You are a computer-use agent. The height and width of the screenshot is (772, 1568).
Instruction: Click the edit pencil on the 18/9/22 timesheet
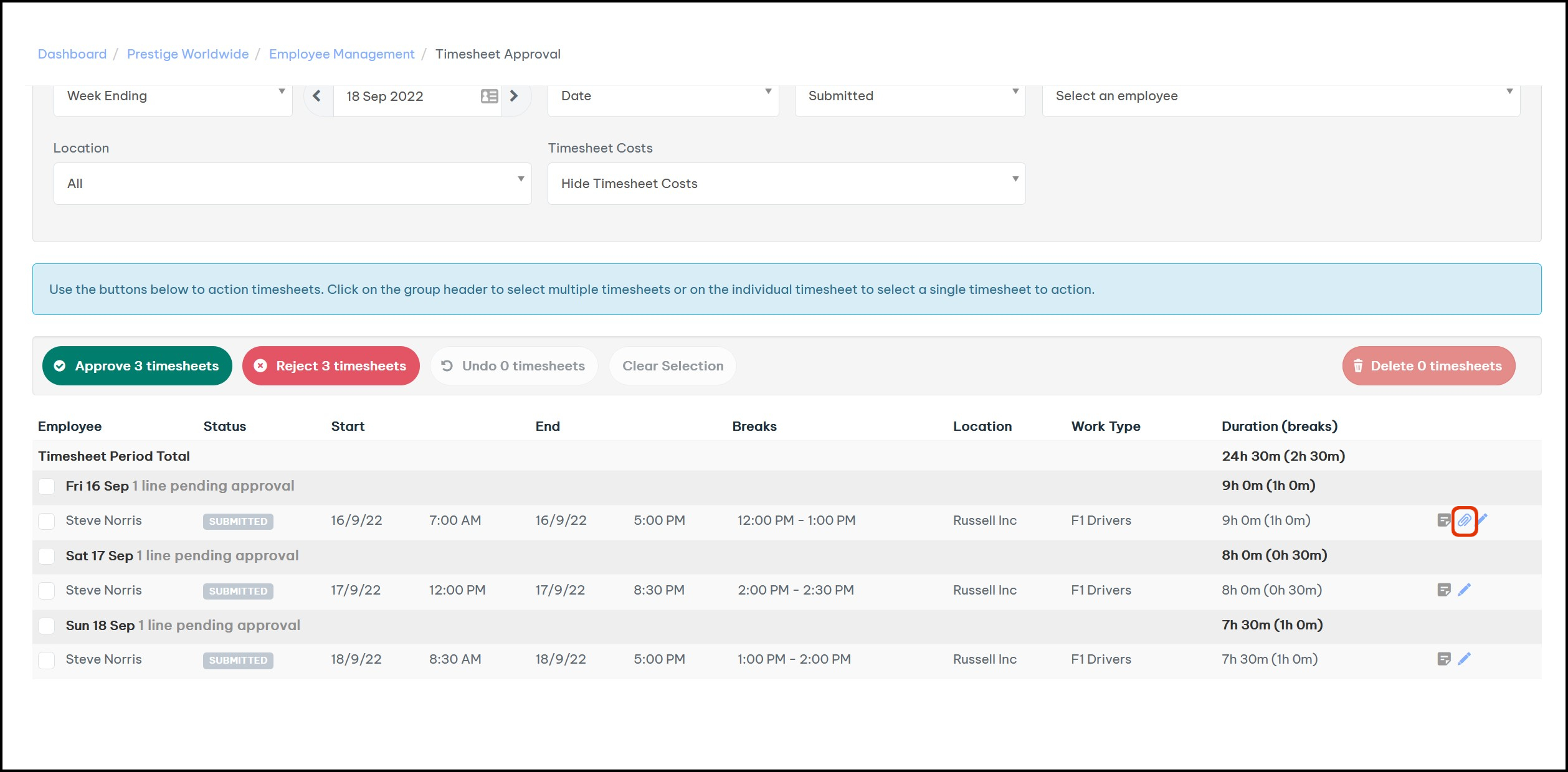[1464, 659]
